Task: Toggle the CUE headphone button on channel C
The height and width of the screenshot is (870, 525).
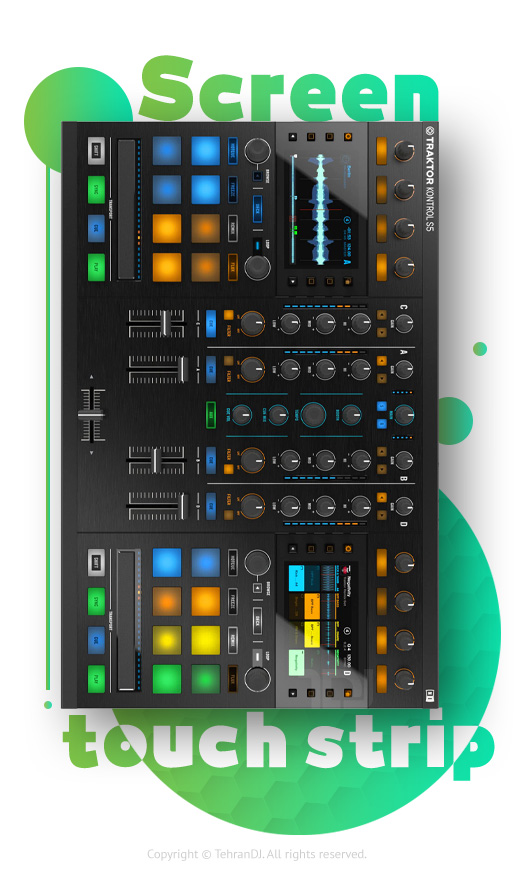Action: coord(211,323)
